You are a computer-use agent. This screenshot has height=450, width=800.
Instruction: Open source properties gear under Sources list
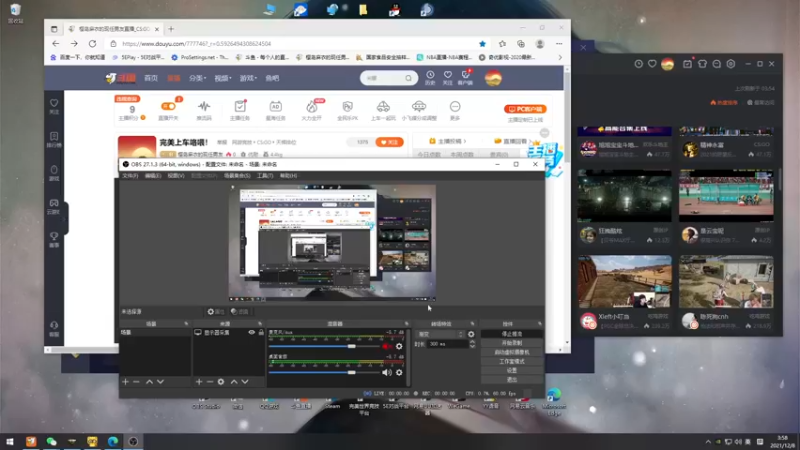point(221,382)
